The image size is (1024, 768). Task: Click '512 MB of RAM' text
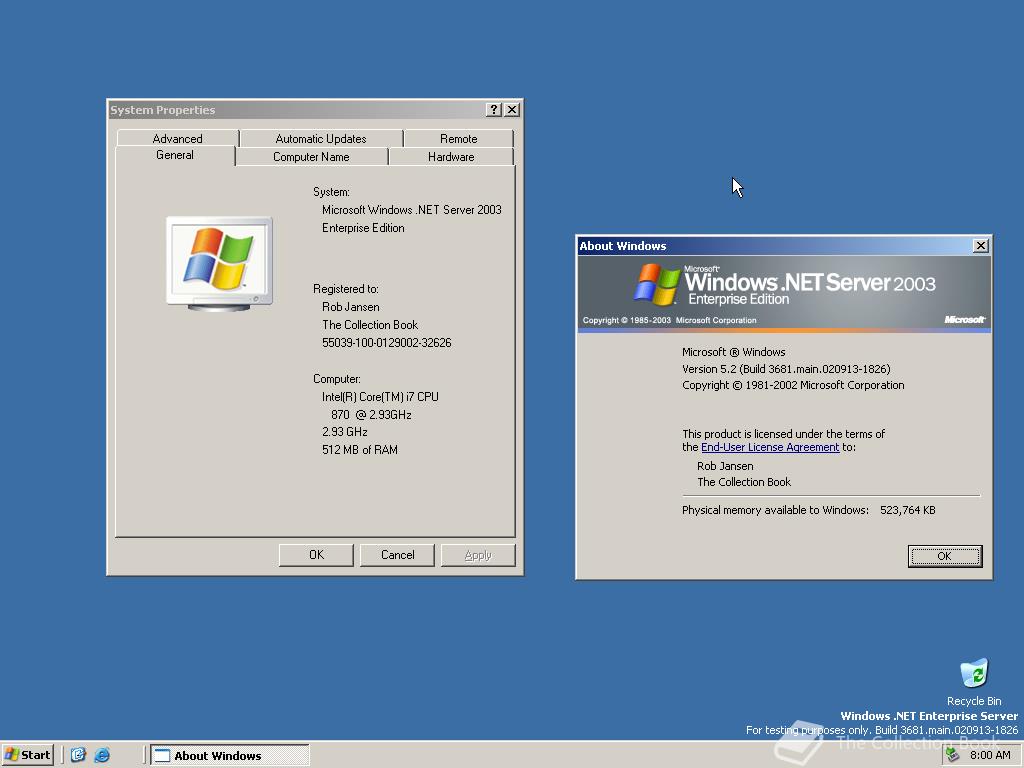click(360, 450)
